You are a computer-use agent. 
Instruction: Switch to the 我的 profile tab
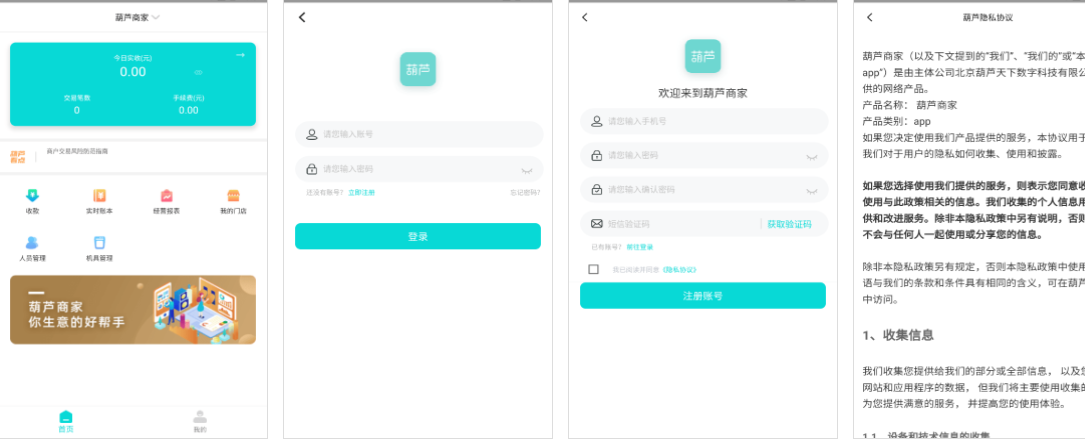pos(200,422)
